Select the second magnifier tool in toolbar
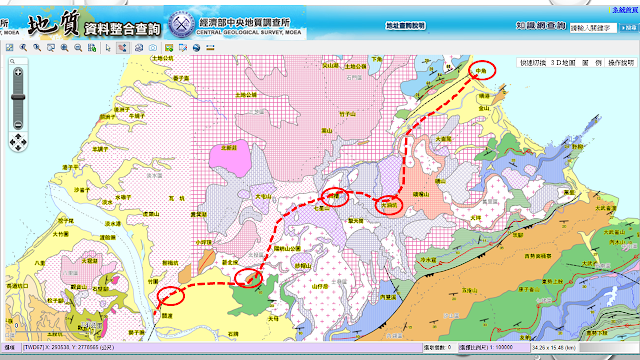The height and width of the screenshot is (360, 640). (23, 48)
